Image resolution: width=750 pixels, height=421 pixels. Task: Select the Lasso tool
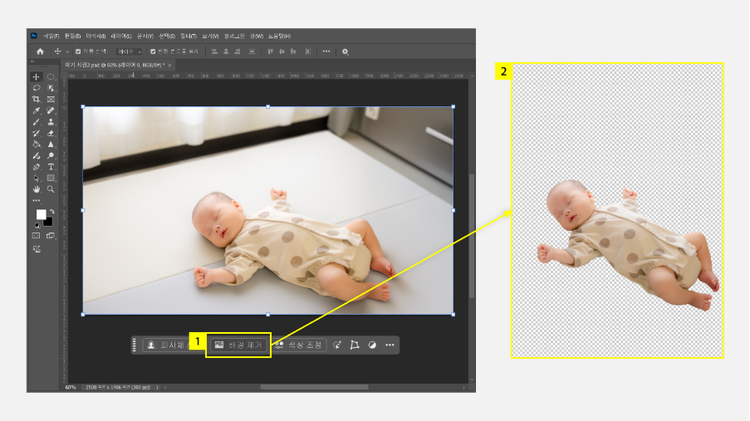[x=36, y=88]
